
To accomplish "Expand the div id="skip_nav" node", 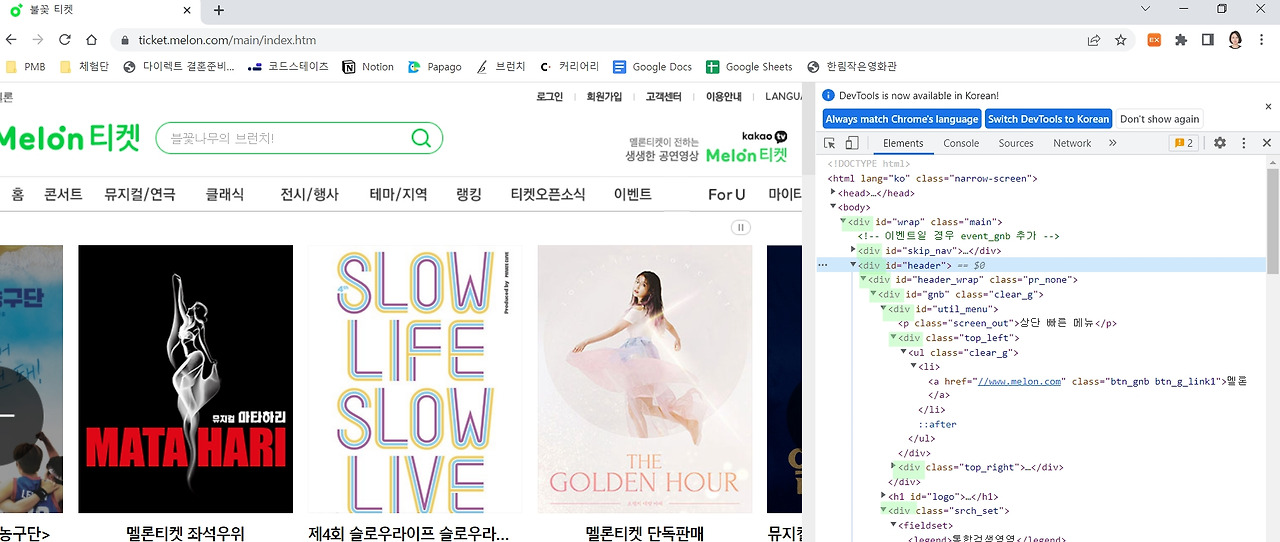I will tap(853, 250).
